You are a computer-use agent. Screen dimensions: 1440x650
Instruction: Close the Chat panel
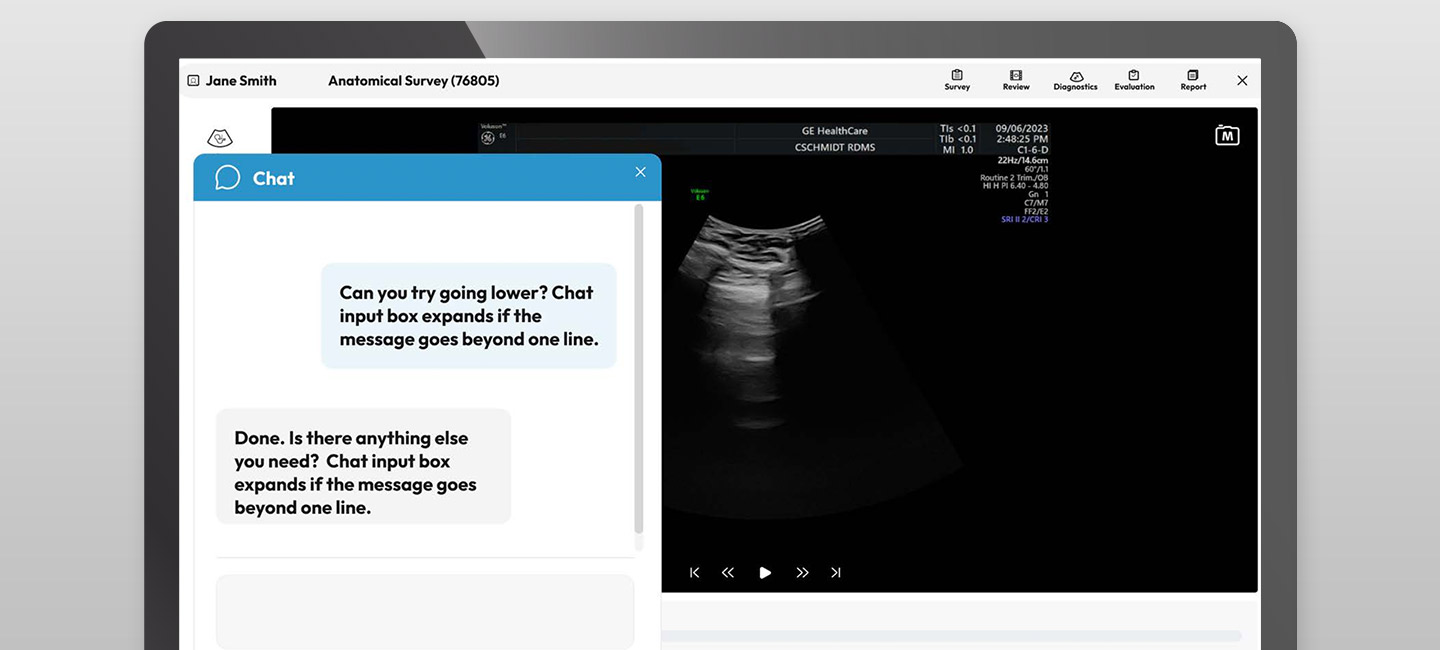coord(640,172)
